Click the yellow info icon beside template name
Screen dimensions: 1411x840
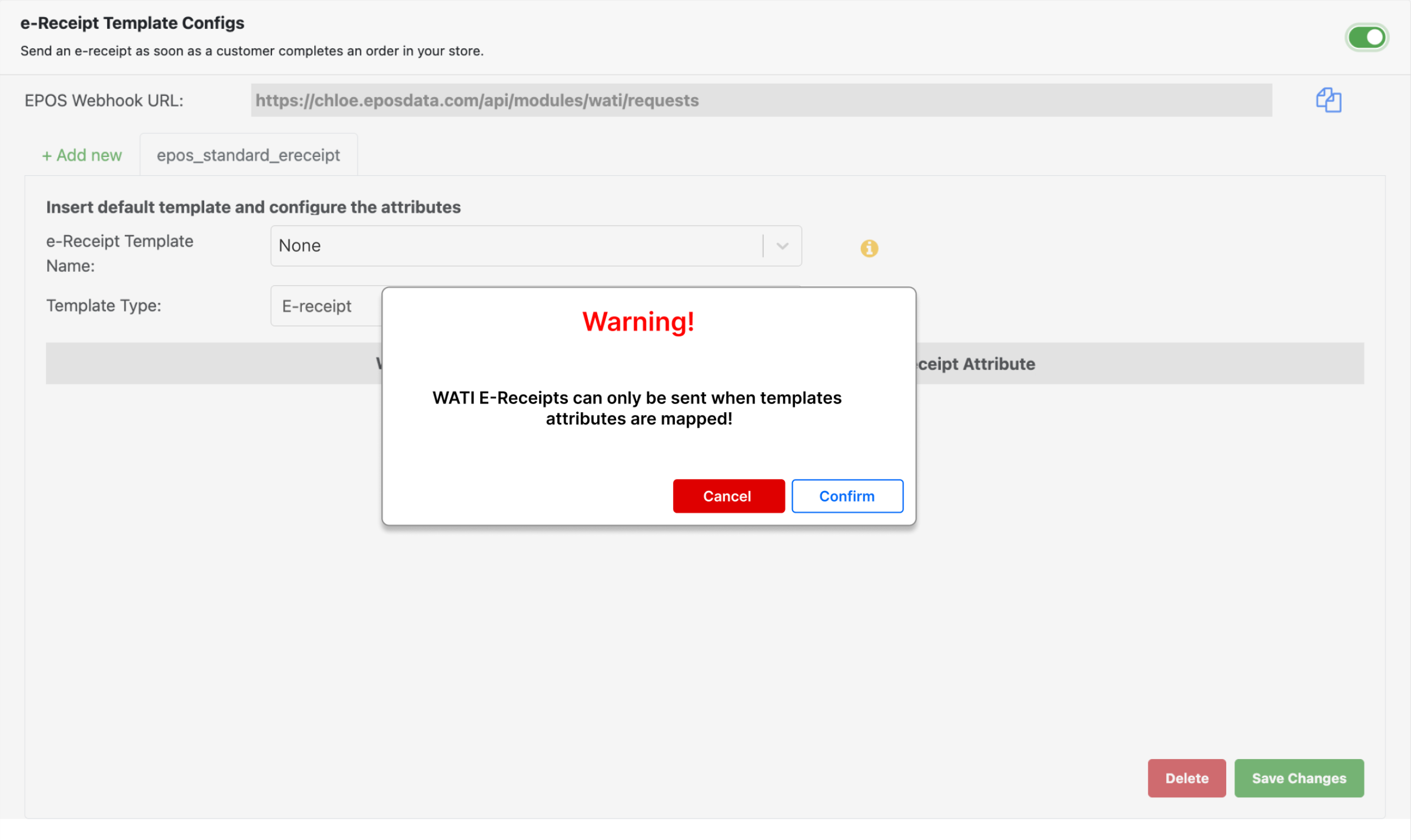(869, 248)
